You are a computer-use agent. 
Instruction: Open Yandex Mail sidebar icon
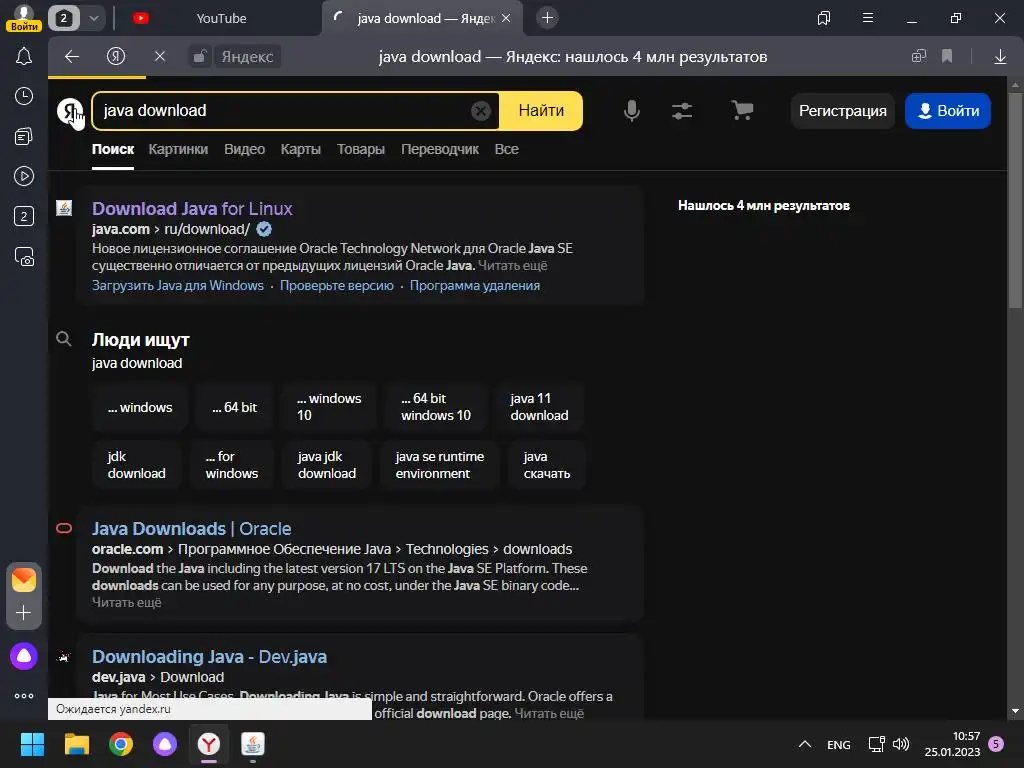coord(24,580)
